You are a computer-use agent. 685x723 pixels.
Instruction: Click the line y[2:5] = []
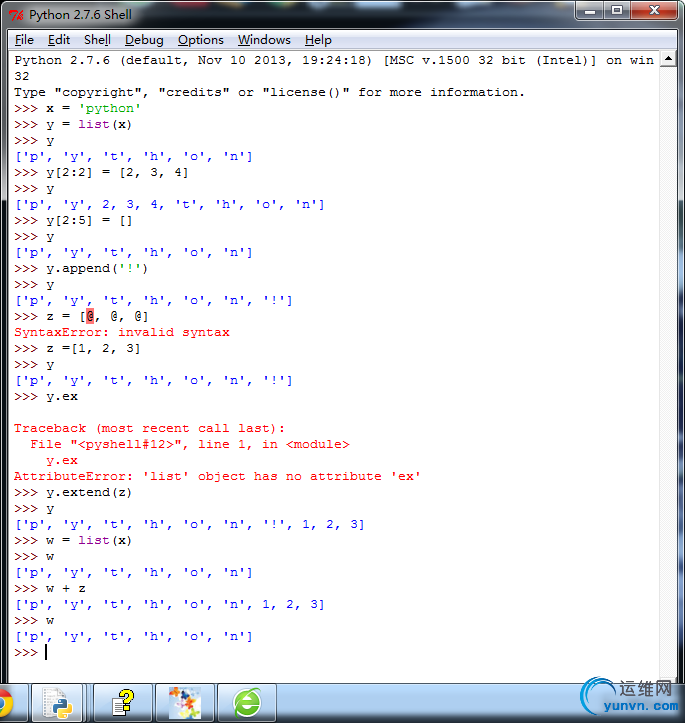click(73, 221)
